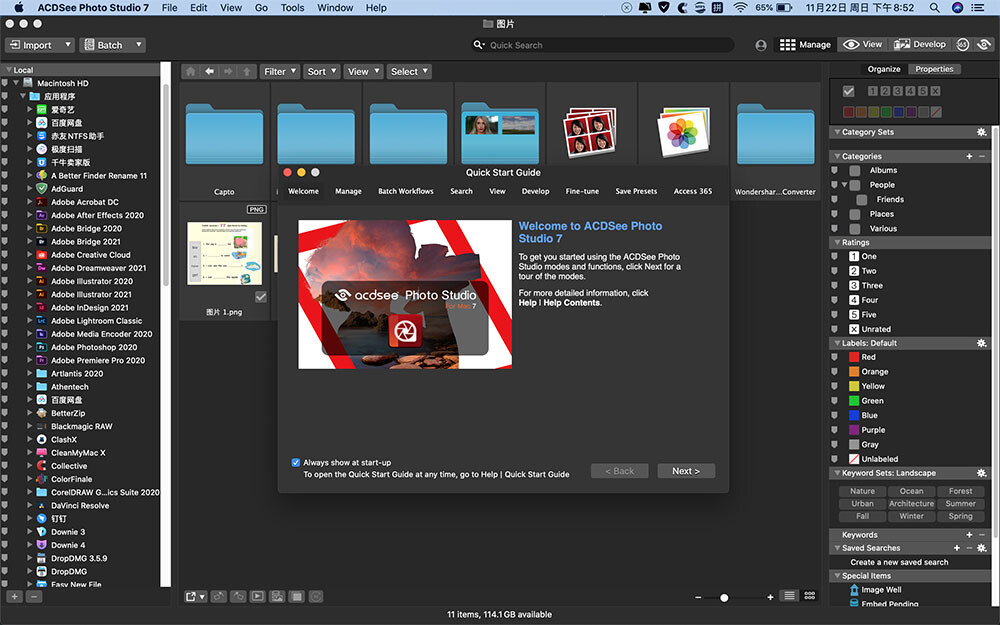Open Labels: Default gear settings
Viewport: 1000px width, 625px height.
tap(982, 343)
